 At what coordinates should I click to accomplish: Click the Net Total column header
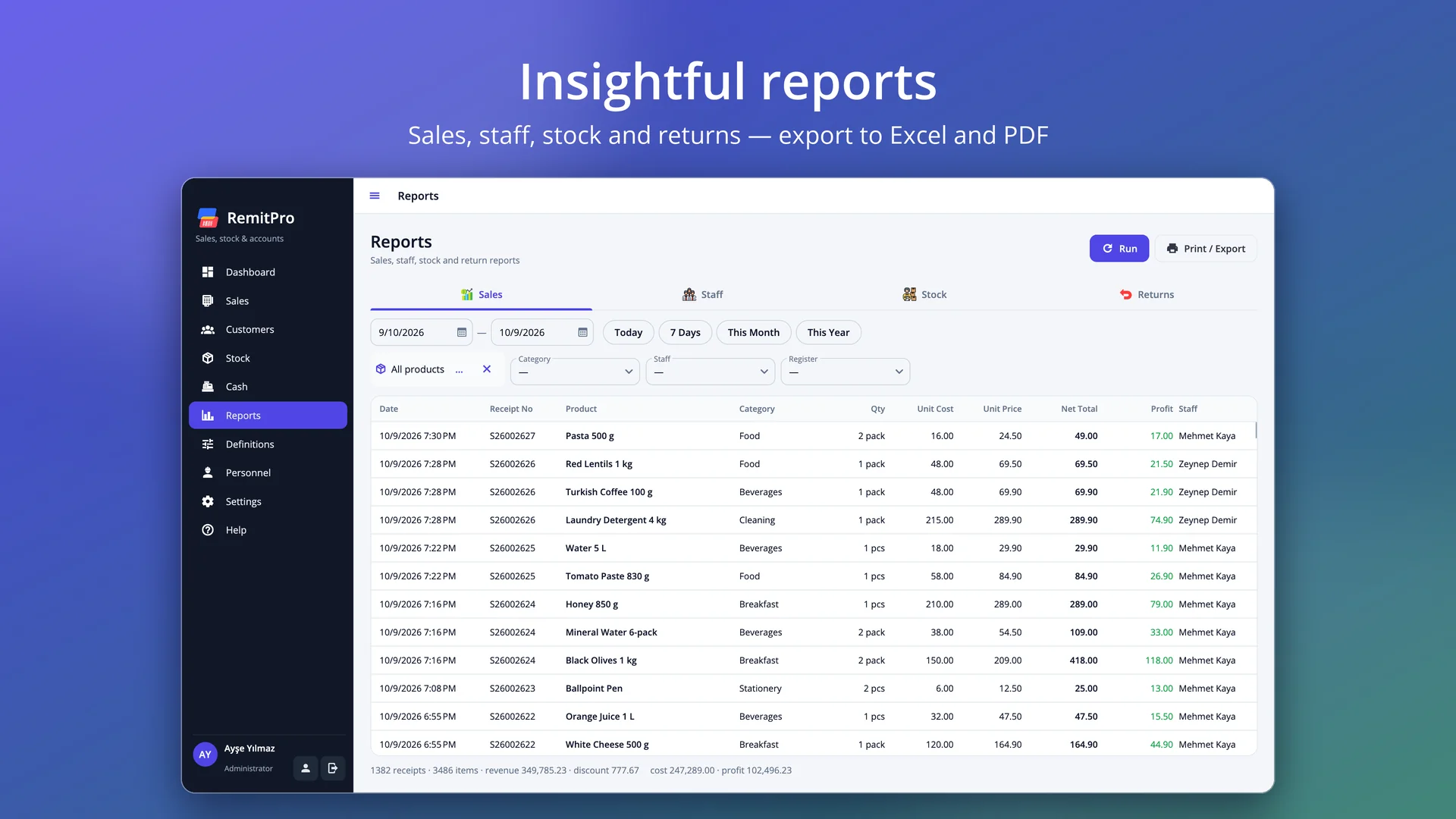point(1079,409)
